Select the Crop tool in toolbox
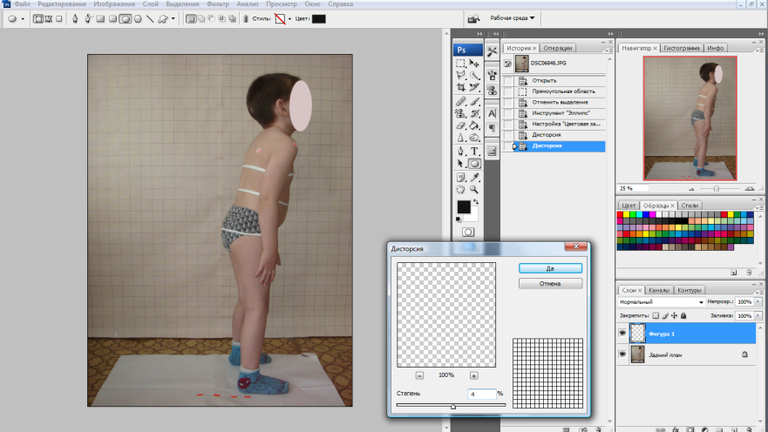Viewport: 768px width, 432px height. tap(461, 88)
